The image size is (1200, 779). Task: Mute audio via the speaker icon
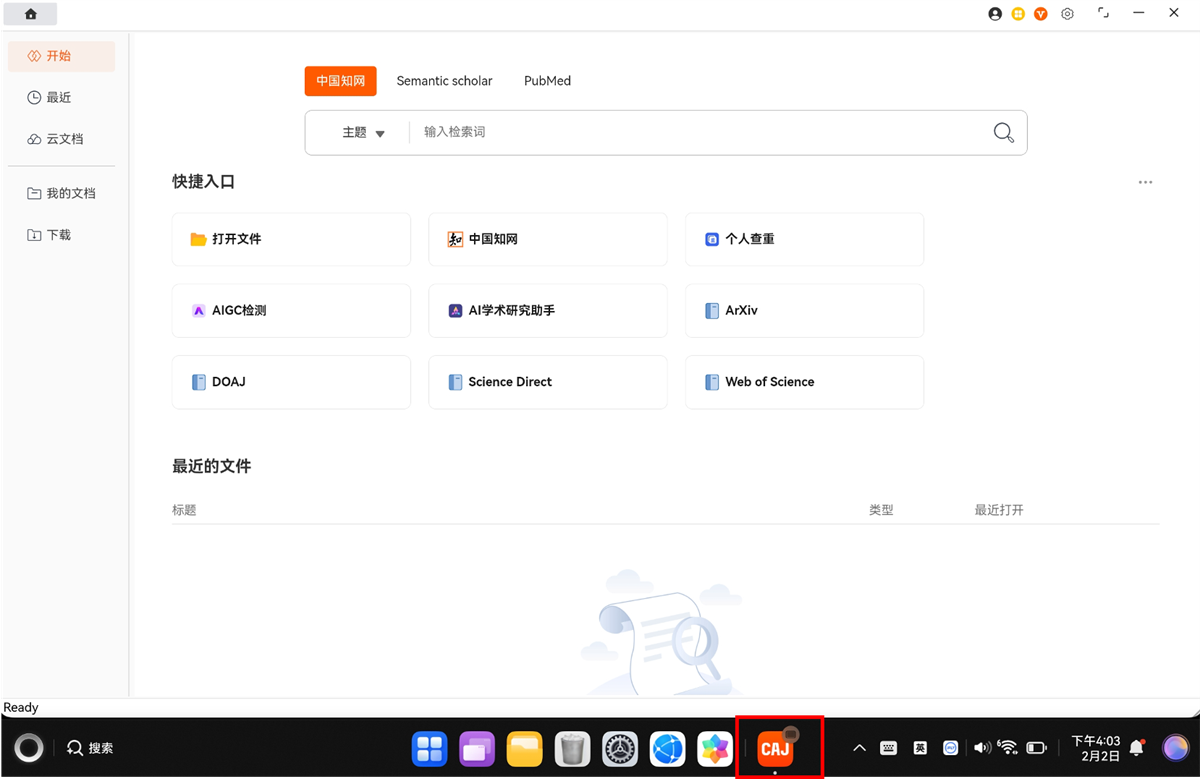982,747
